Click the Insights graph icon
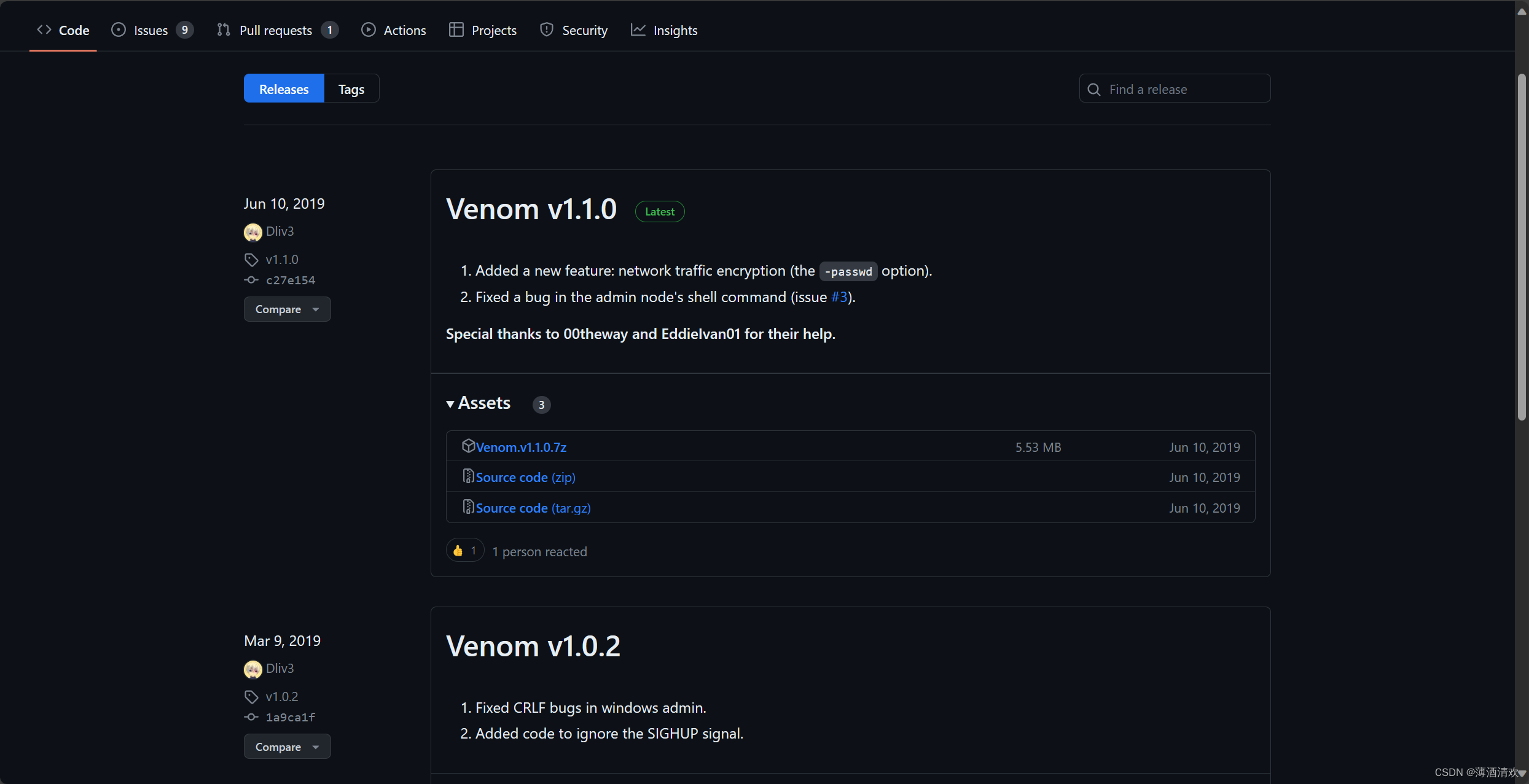1529x784 pixels. tap(638, 29)
